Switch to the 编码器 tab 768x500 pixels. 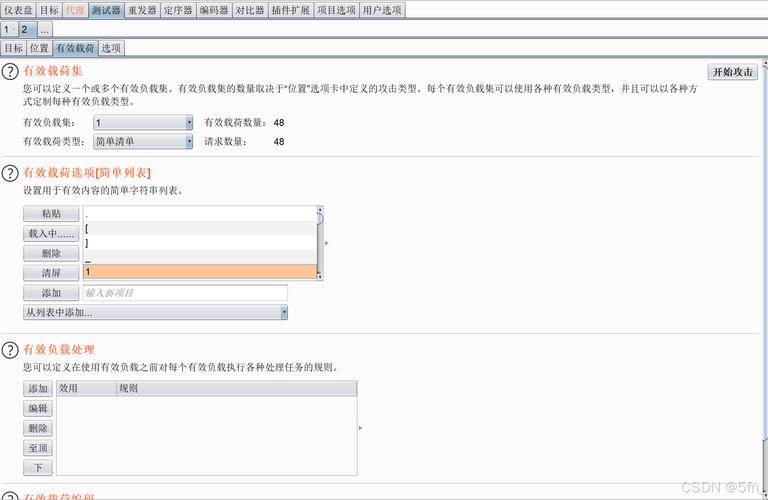[x=213, y=10]
